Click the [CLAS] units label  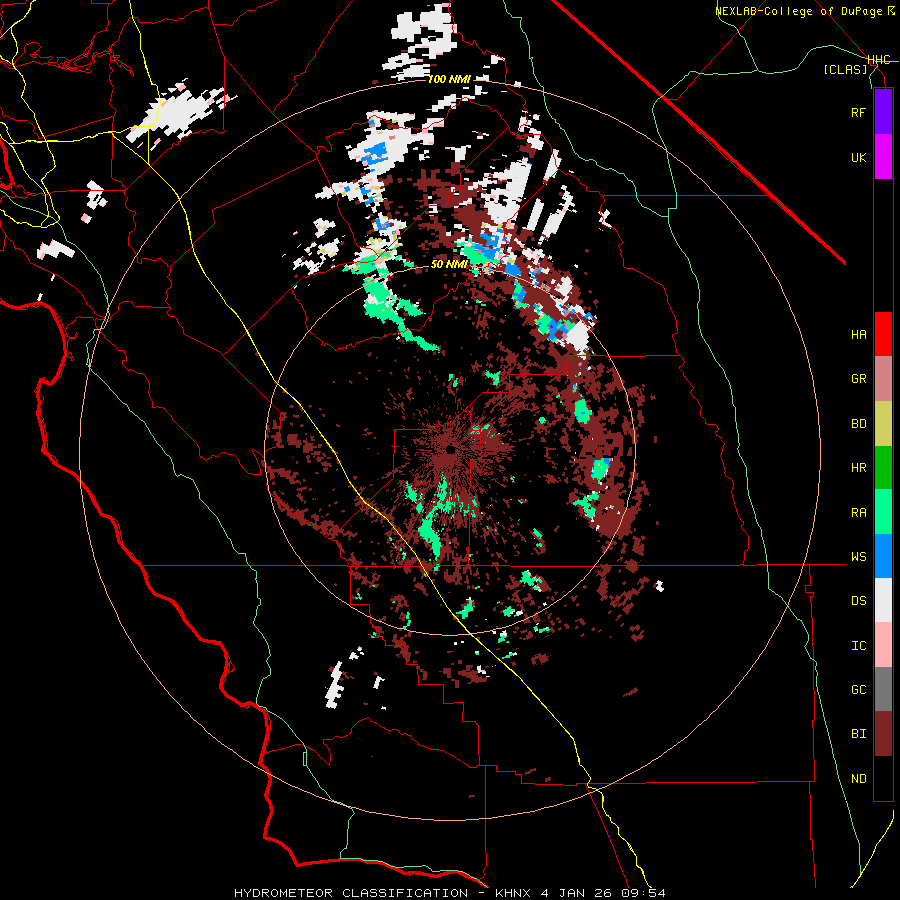point(845,69)
